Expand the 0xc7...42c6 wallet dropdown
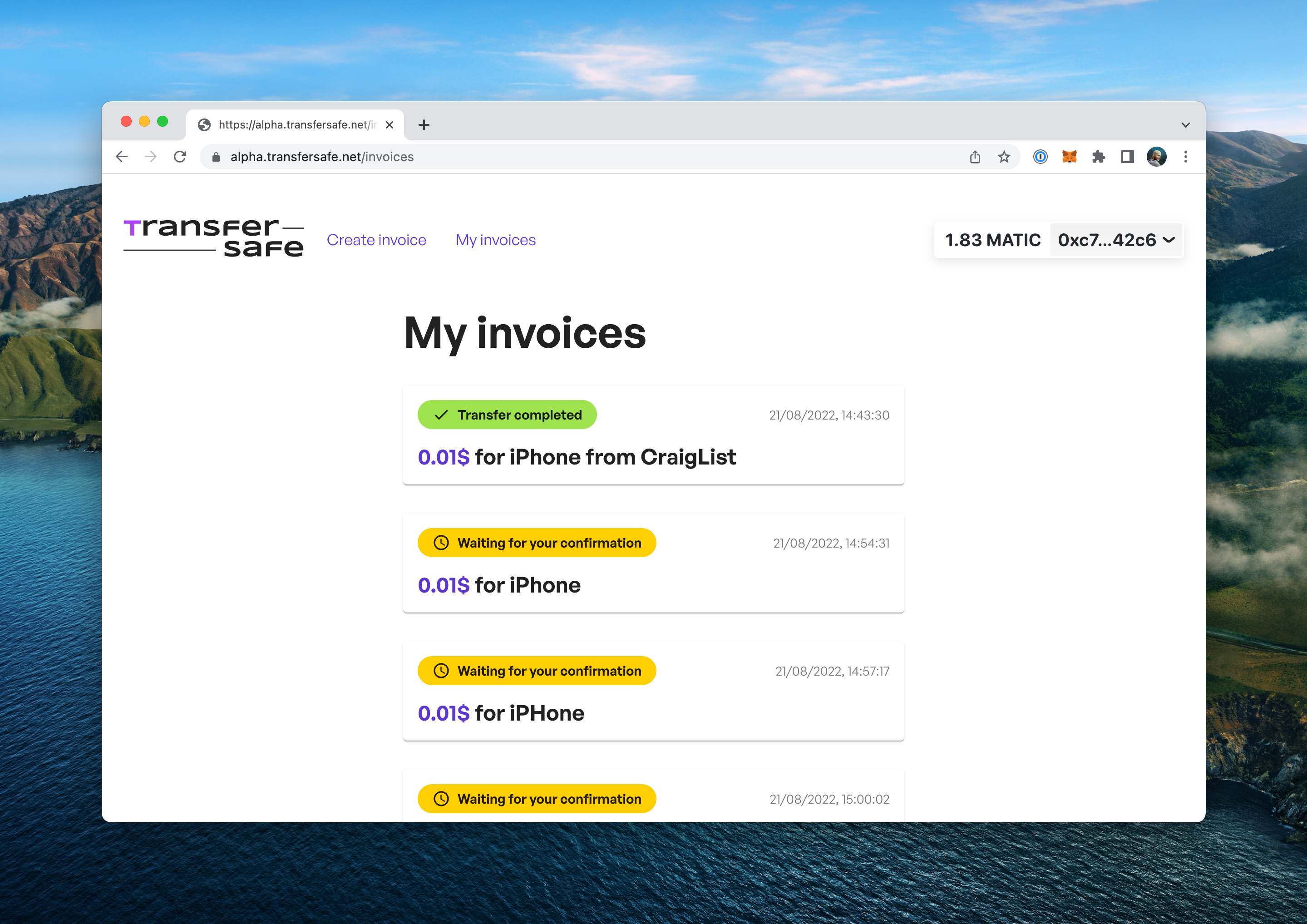Image resolution: width=1307 pixels, height=924 pixels. click(x=1116, y=240)
